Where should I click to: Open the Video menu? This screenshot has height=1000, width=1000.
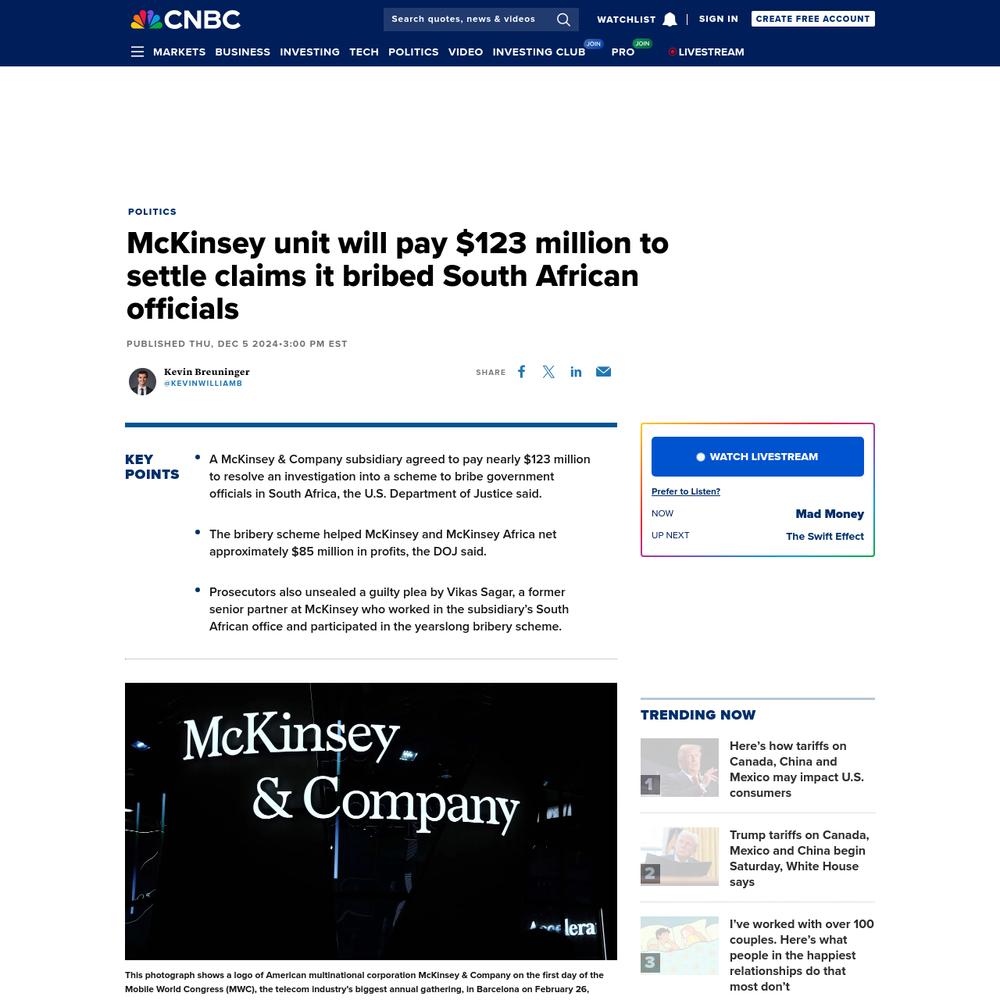coord(466,52)
